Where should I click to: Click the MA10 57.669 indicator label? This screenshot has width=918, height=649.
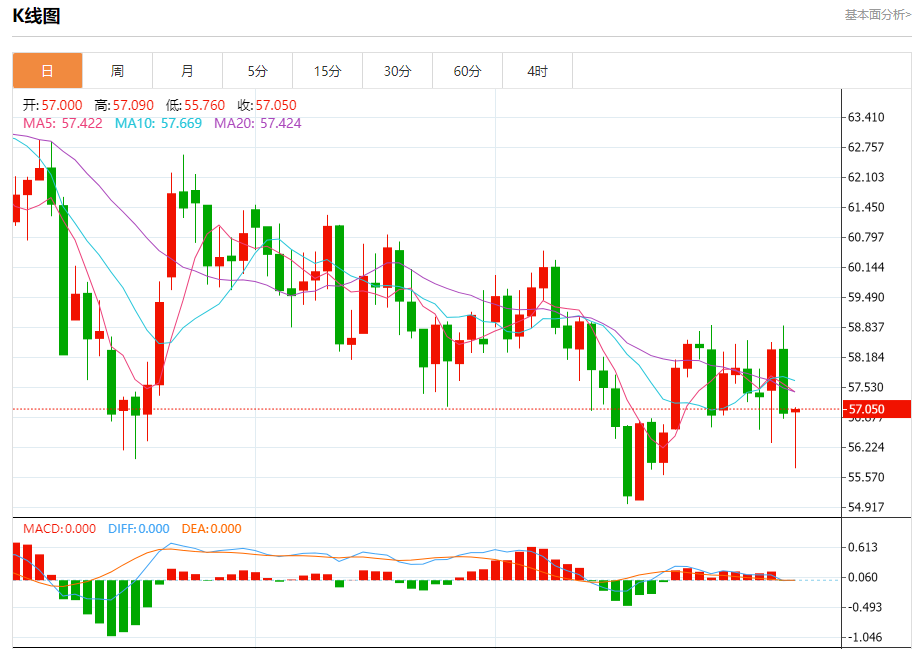(x=158, y=123)
